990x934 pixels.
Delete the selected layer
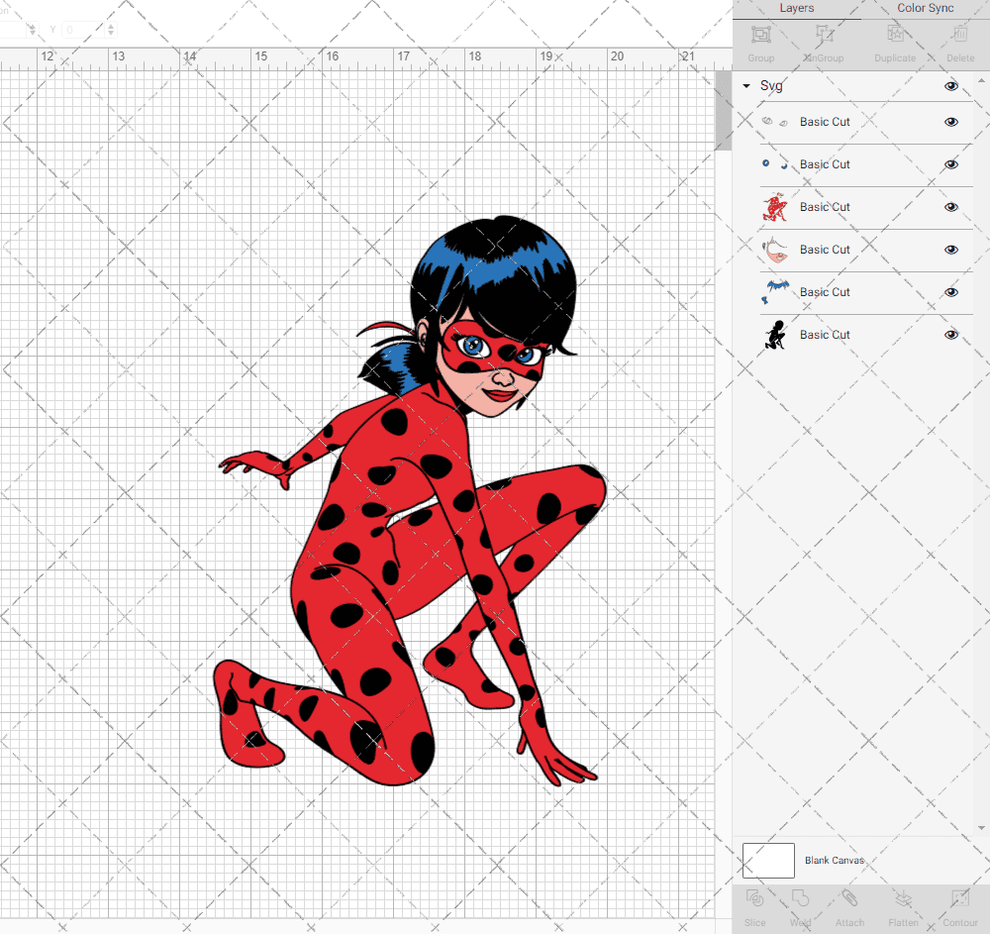click(x=959, y=42)
